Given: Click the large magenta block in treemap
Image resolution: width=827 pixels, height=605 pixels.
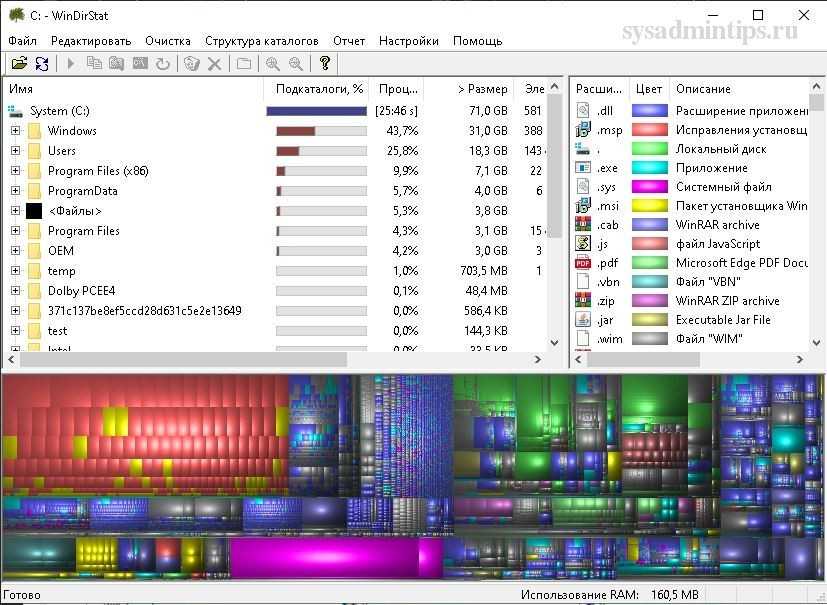Looking at the screenshot, I should 325,558.
